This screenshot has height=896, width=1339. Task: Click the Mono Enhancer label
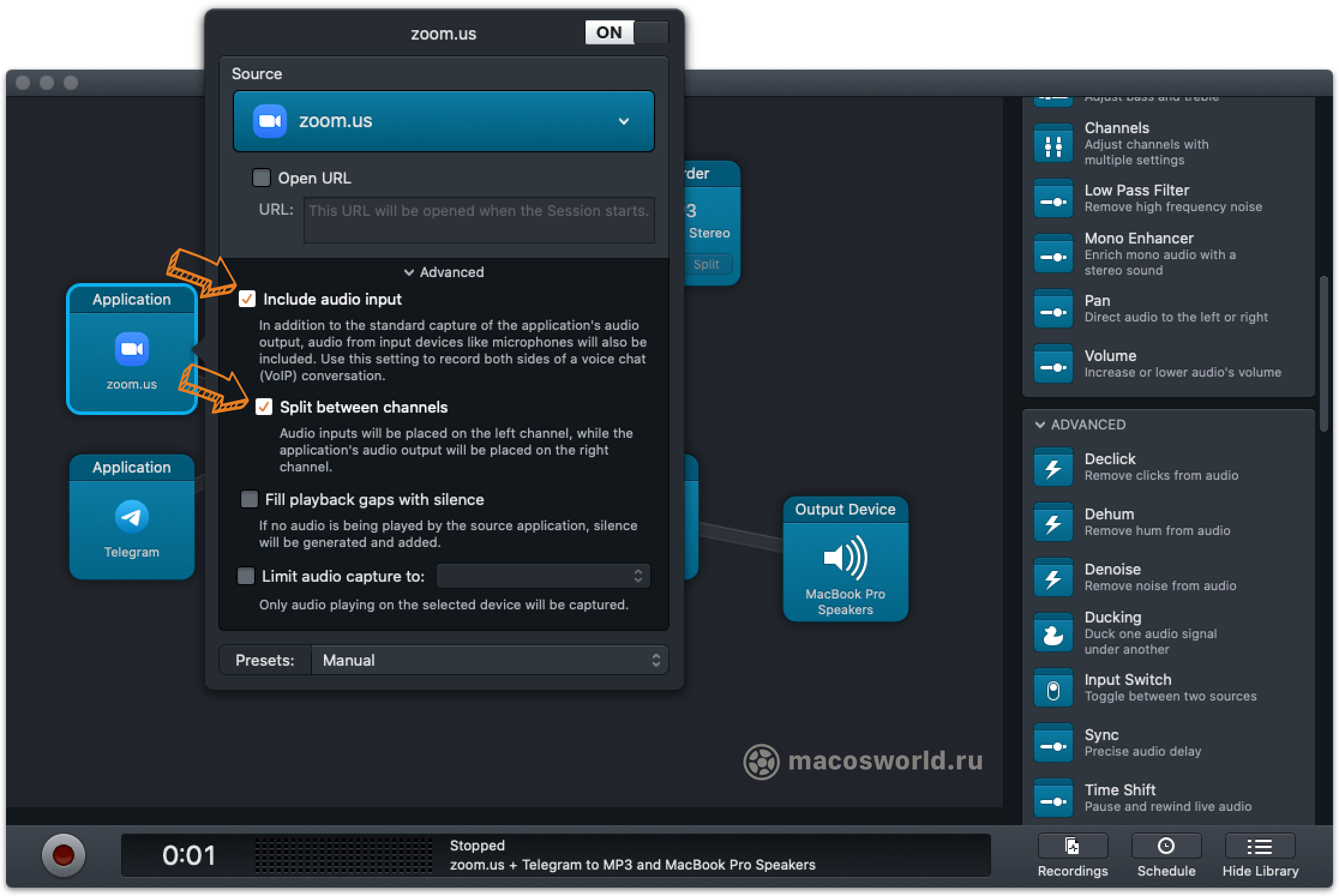[x=1139, y=238]
